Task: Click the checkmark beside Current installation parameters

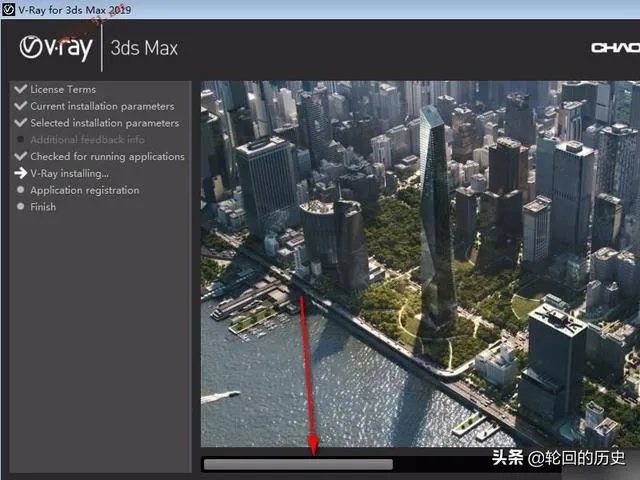Action: click(20, 106)
